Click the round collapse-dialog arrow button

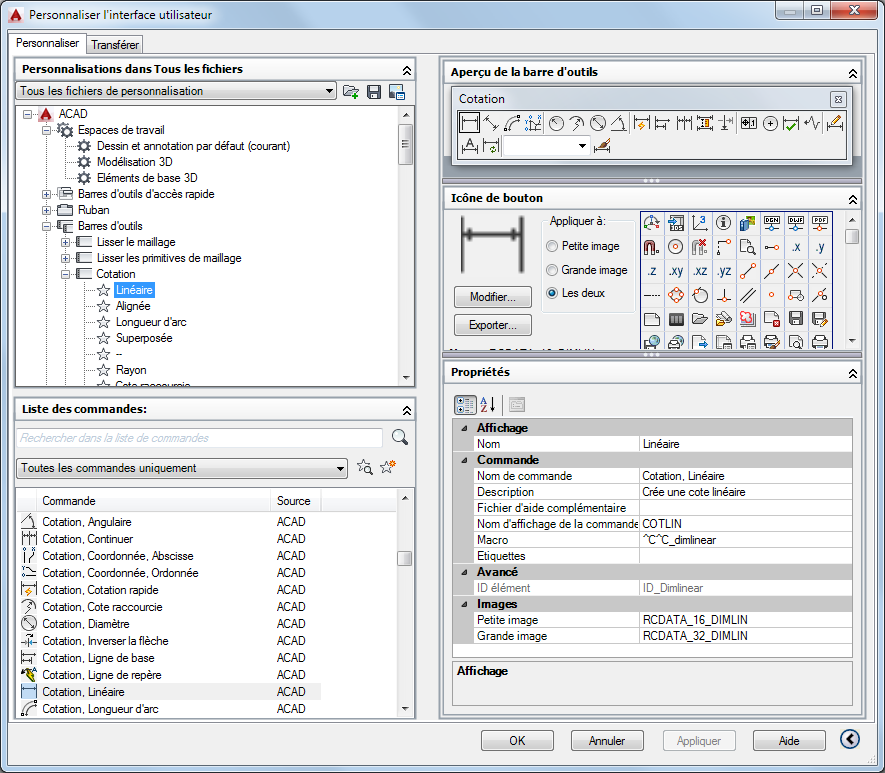(849, 739)
